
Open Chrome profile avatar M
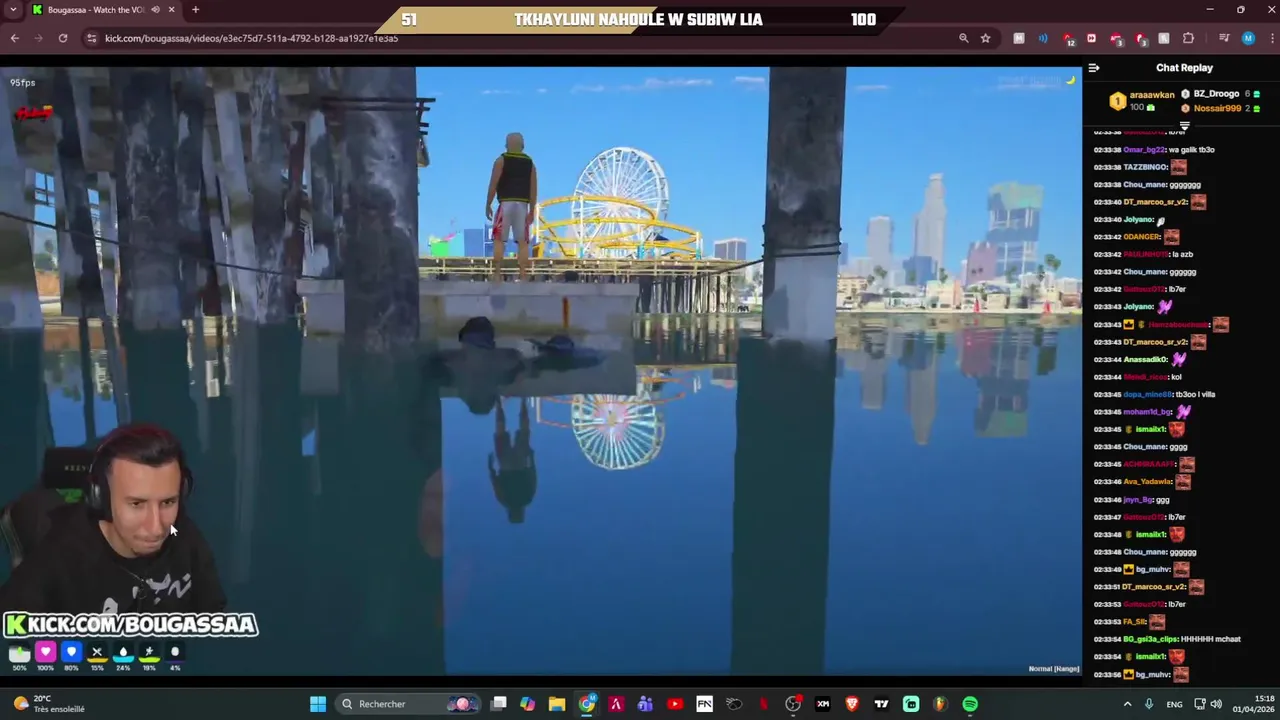(1248, 38)
